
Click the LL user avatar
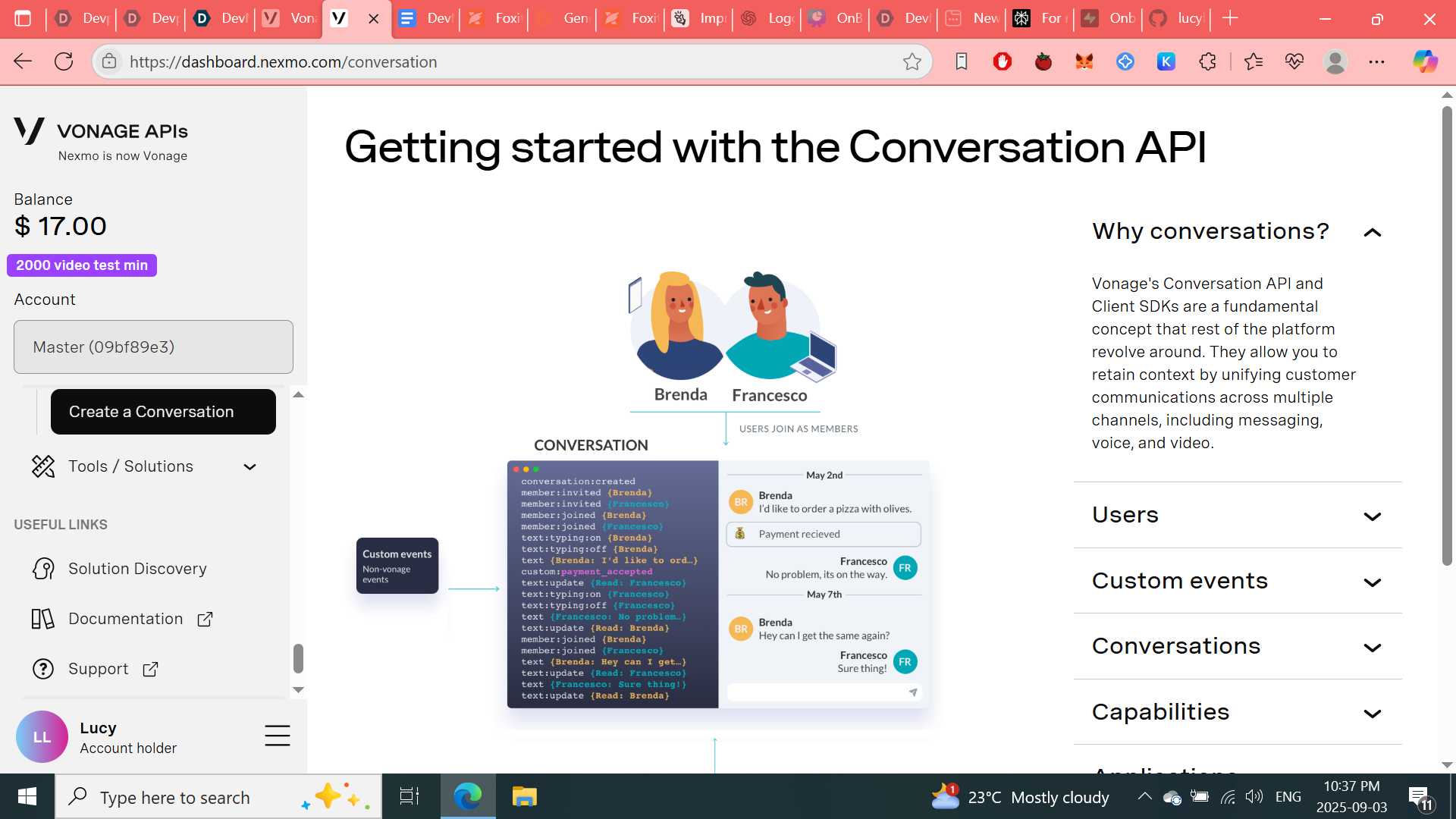(x=42, y=737)
